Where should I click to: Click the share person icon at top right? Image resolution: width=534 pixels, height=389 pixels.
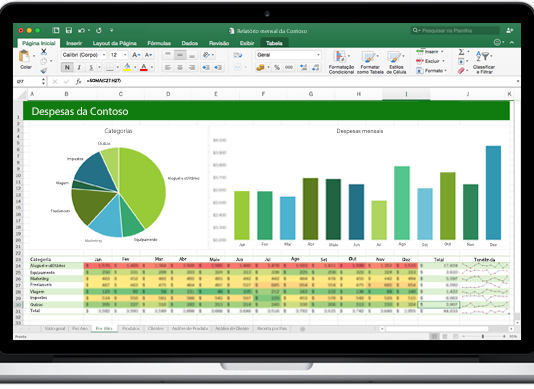(509, 30)
